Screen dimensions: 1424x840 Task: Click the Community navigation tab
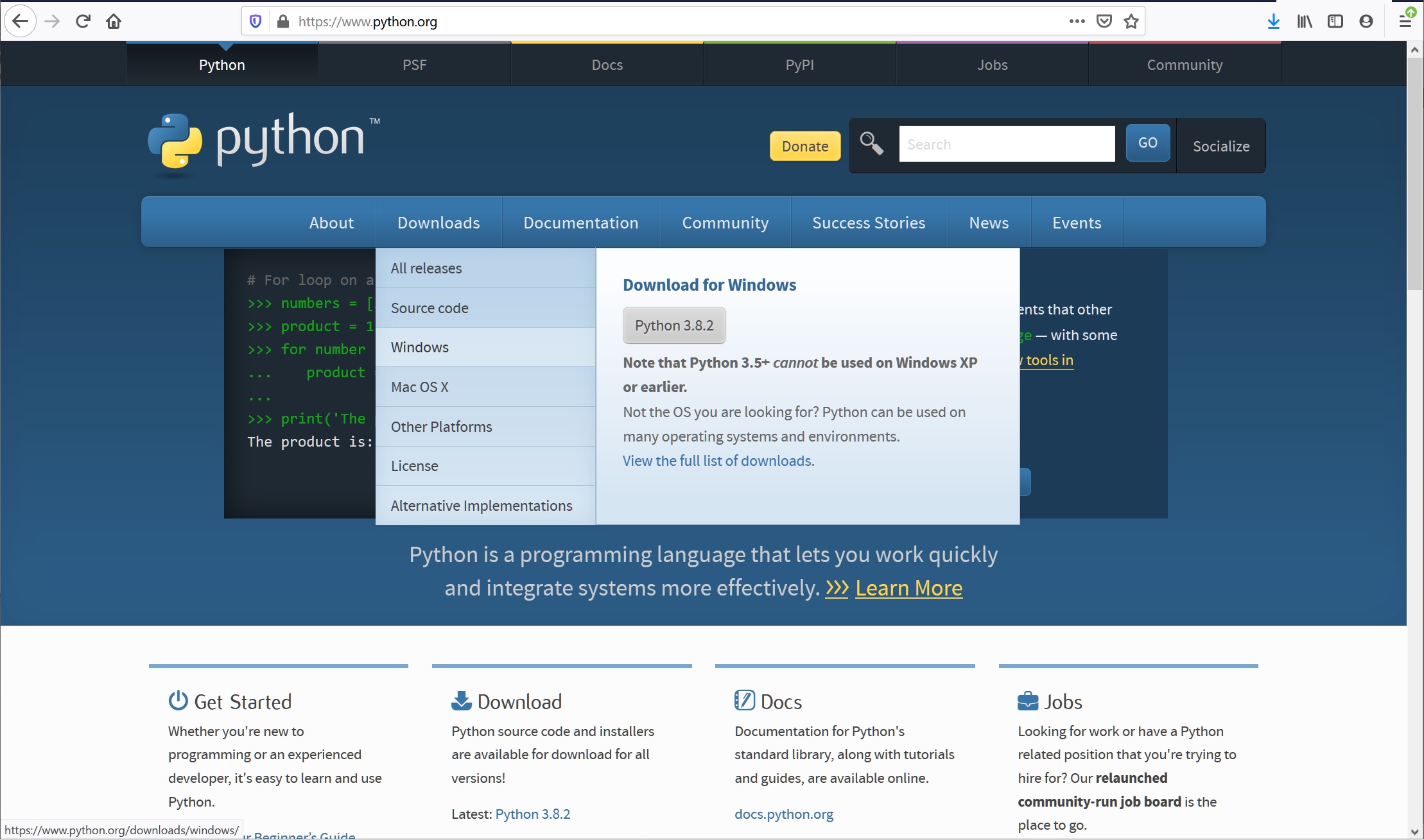[725, 222]
